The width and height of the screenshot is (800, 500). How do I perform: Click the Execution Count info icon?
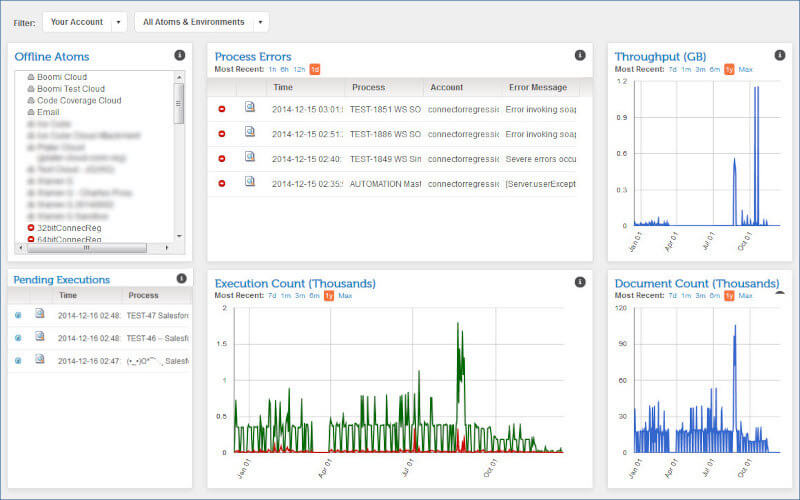[580, 282]
